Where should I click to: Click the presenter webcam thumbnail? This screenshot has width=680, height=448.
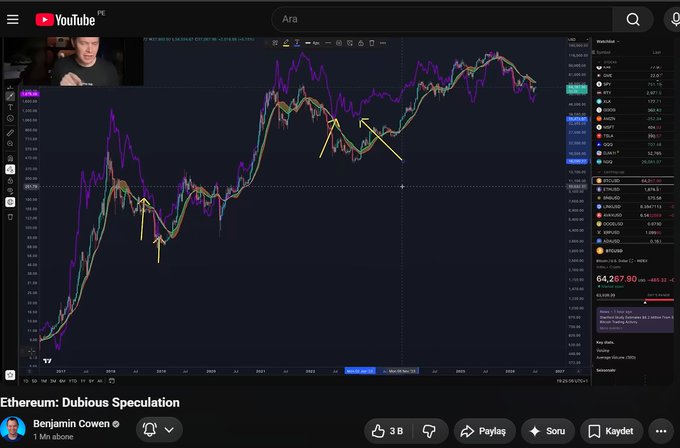click(73, 61)
